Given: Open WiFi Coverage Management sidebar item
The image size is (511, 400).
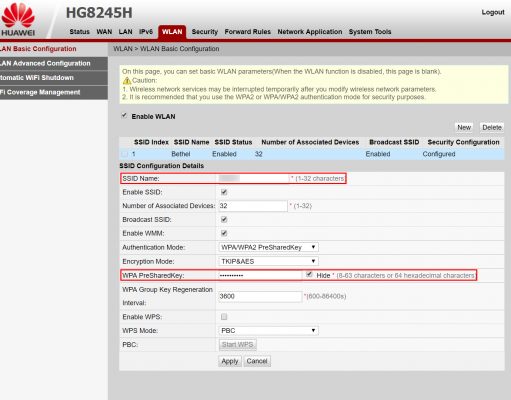Looking at the screenshot, I should tap(54, 92).
